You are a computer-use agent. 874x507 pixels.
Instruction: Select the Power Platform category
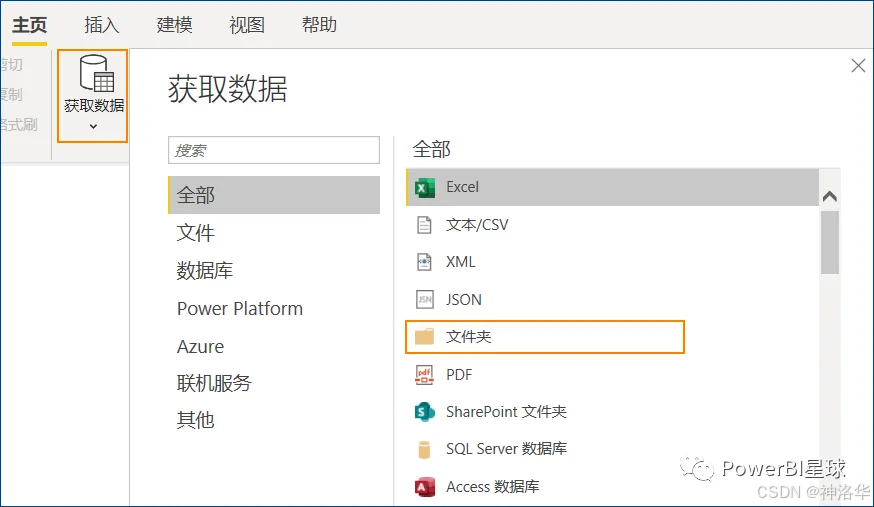coord(240,309)
